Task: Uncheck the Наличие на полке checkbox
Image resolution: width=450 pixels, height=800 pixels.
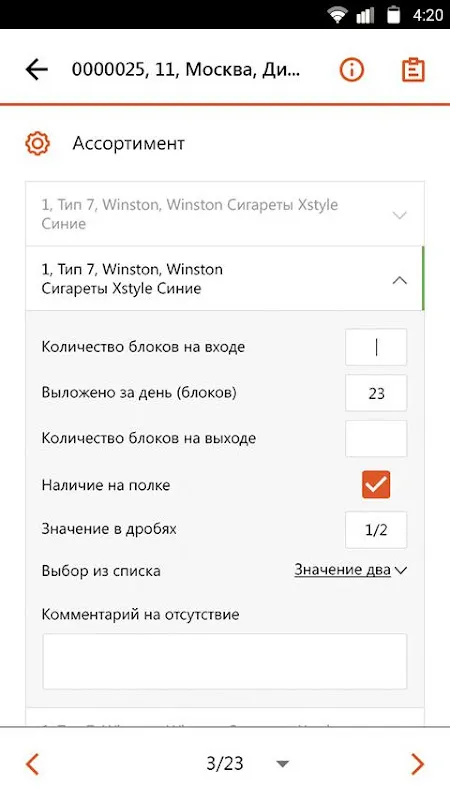Action: click(x=376, y=485)
